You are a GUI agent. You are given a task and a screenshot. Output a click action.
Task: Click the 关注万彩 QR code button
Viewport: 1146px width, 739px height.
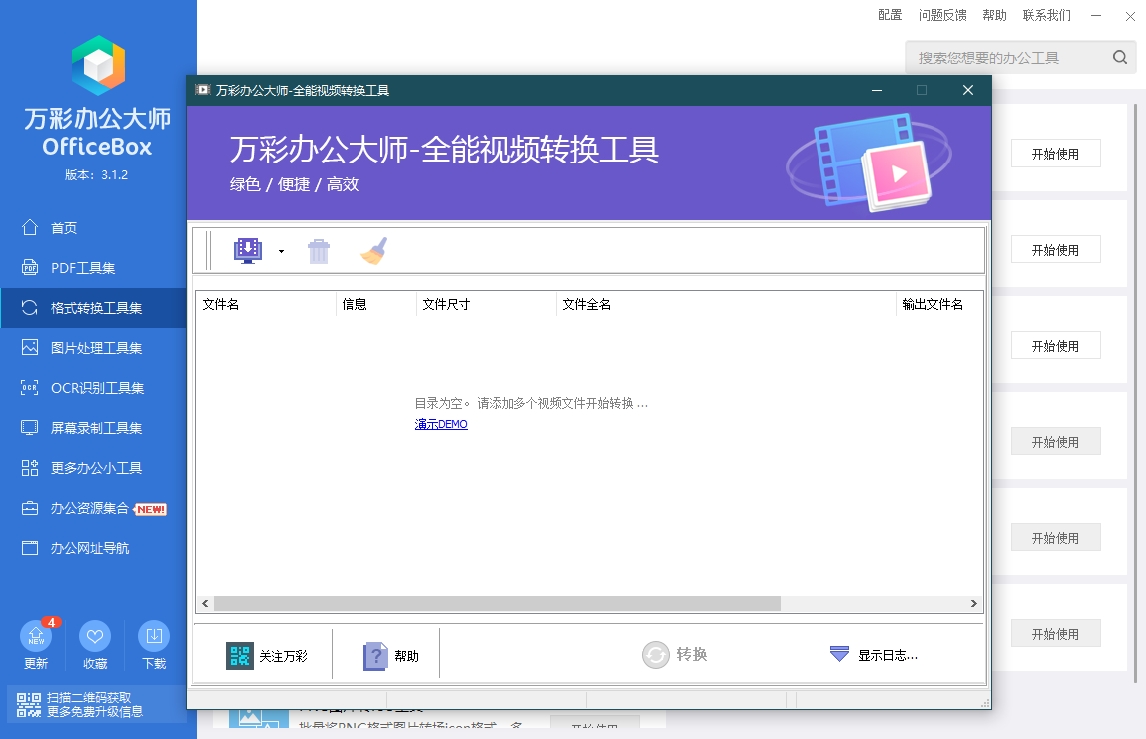click(x=266, y=656)
